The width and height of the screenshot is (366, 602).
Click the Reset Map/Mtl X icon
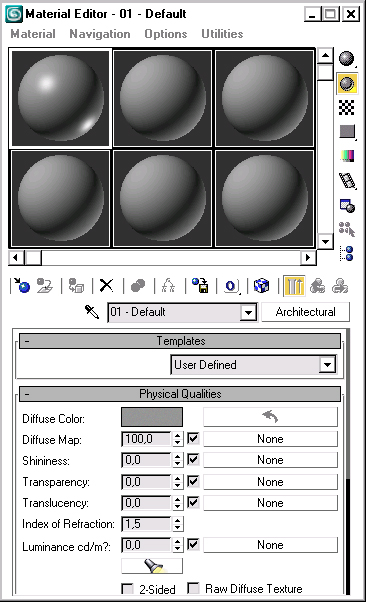(106, 286)
